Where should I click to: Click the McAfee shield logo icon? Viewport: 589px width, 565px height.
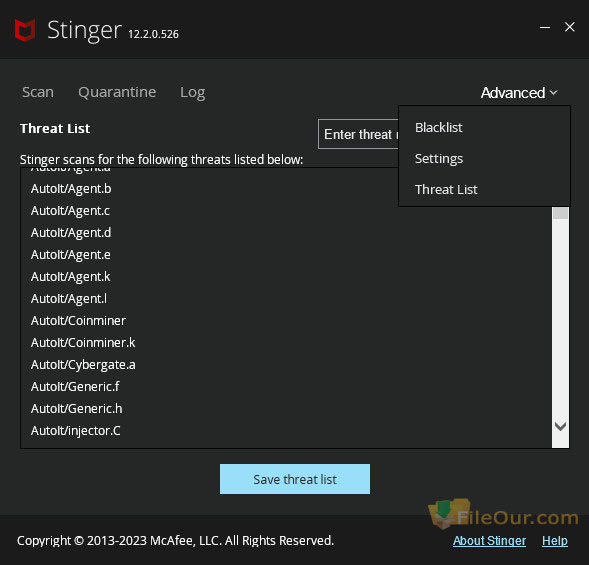(25, 30)
